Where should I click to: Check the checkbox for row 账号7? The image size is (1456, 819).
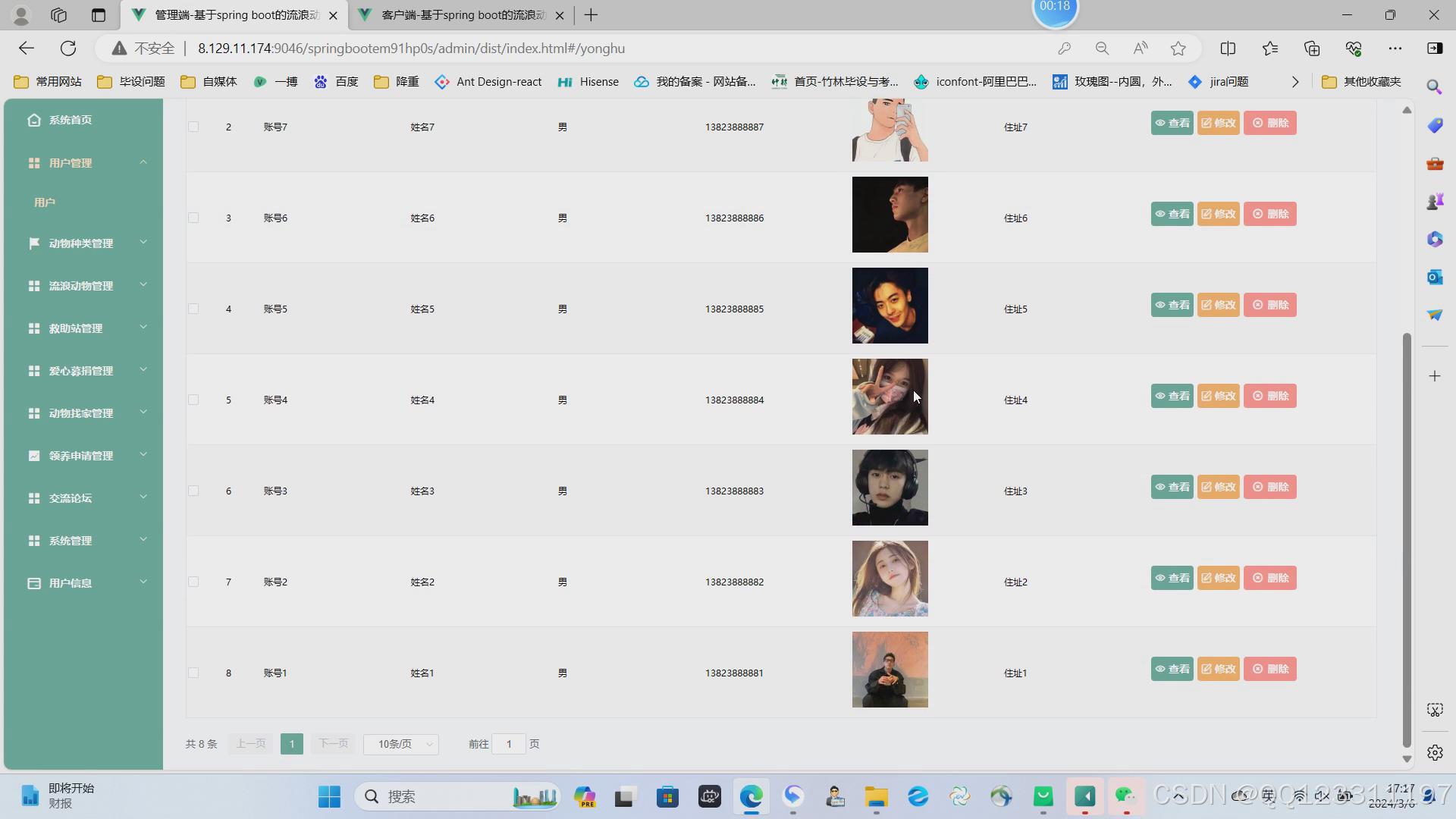click(193, 127)
